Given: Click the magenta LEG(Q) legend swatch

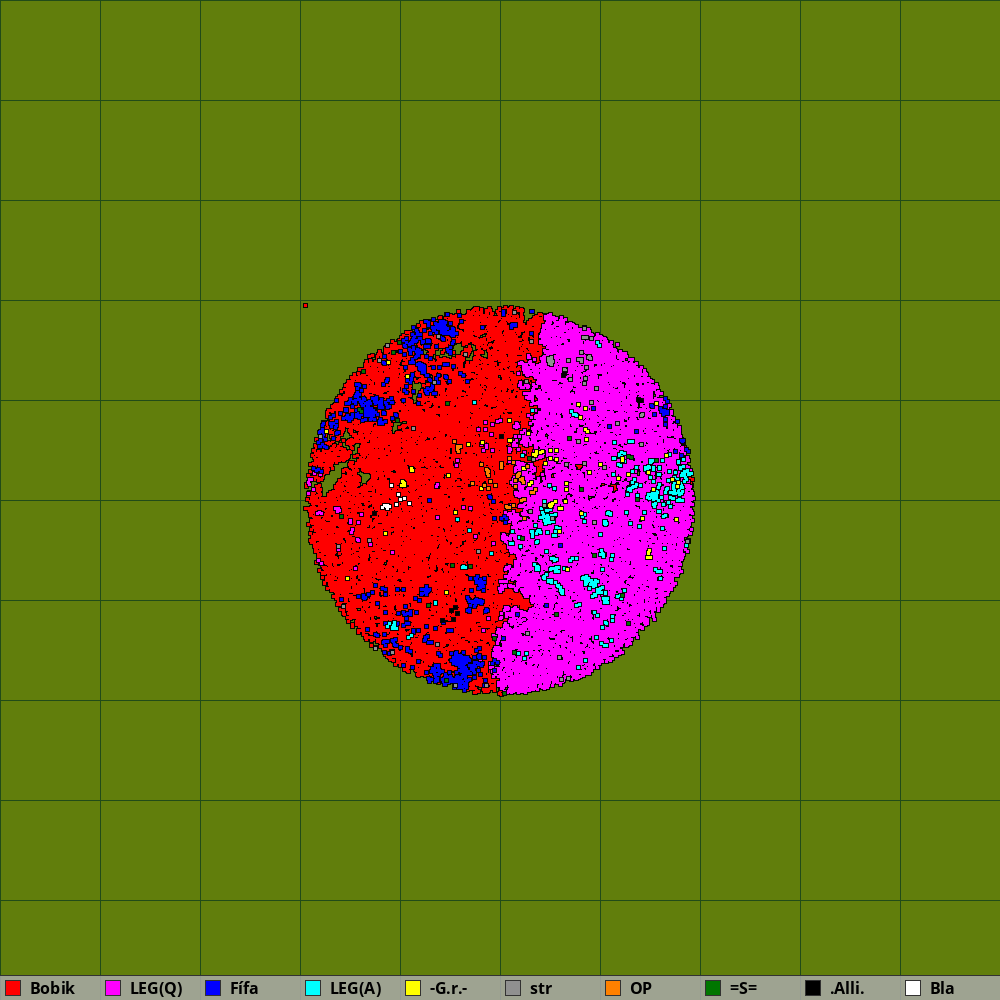Looking at the screenshot, I should pos(113,988).
